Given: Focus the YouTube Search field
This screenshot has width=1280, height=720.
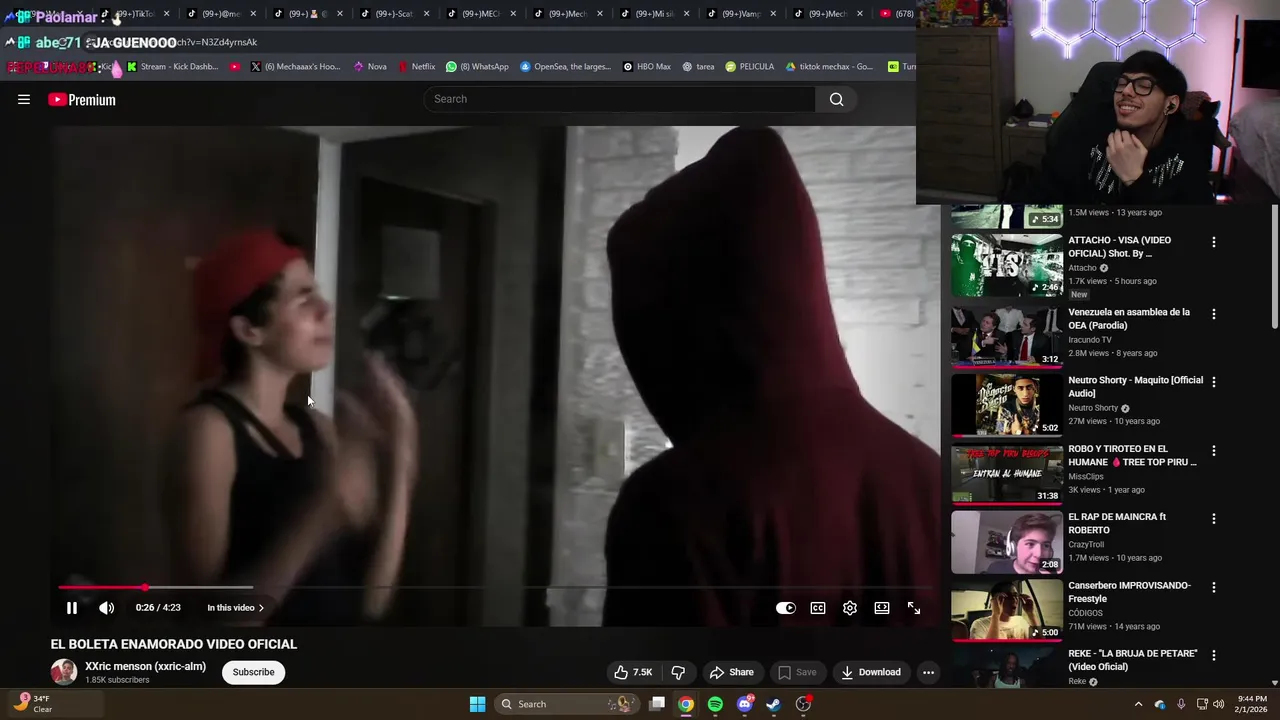Looking at the screenshot, I should (x=620, y=99).
